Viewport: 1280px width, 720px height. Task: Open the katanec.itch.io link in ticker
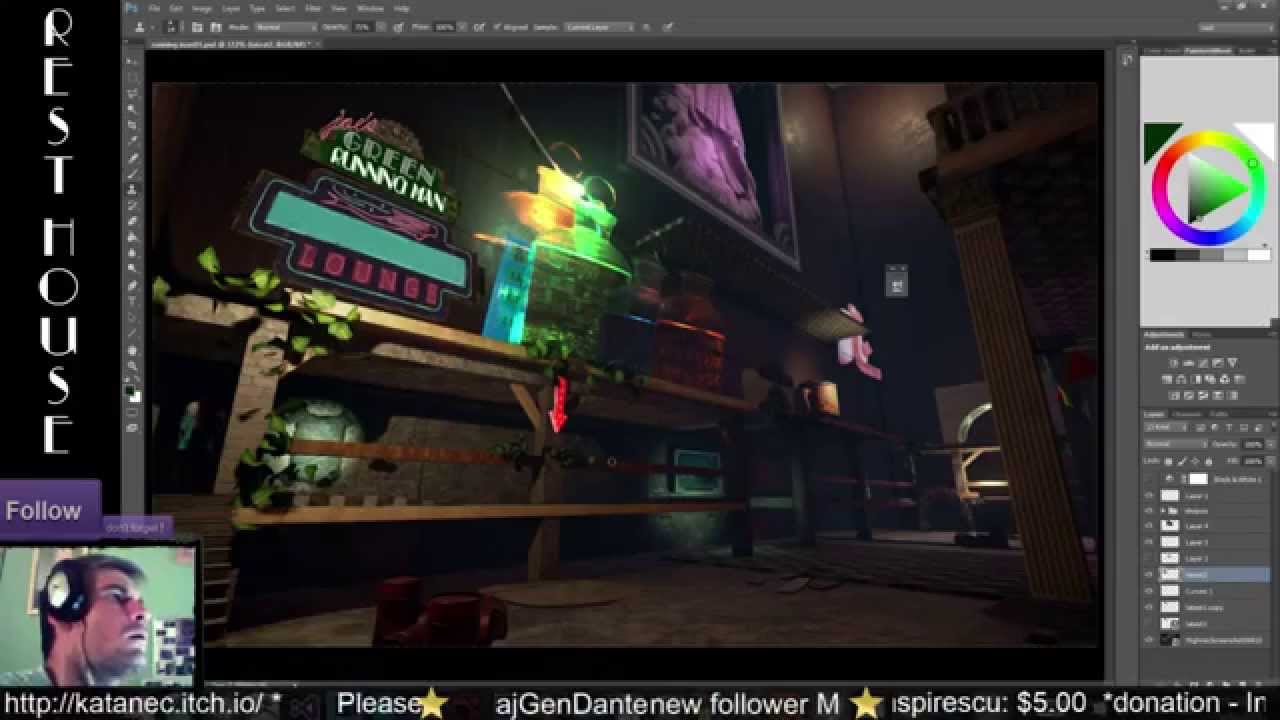tap(134, 703)
